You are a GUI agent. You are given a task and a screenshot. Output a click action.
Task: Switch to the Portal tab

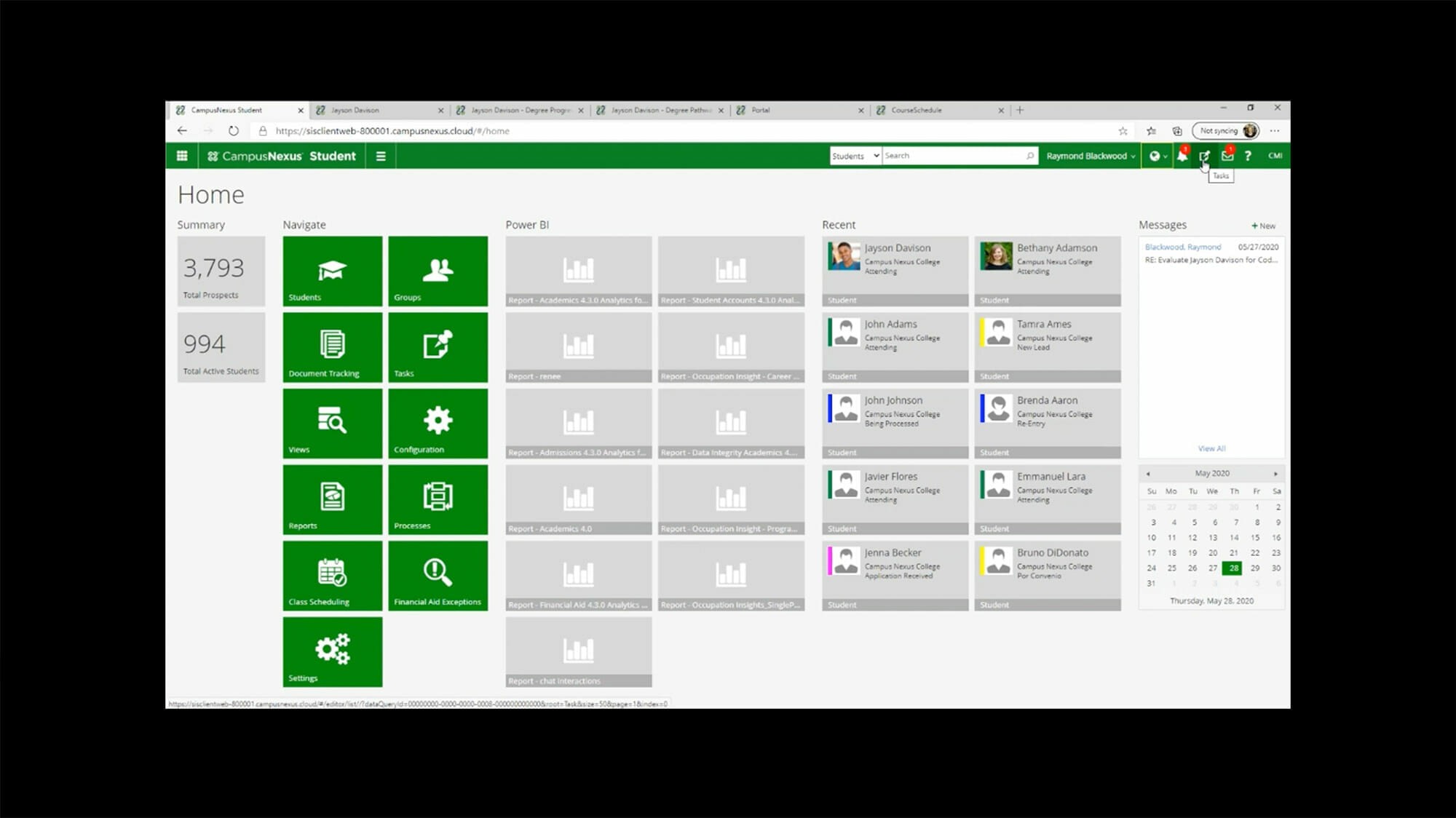pyautogui.click(x=799, y=111)
